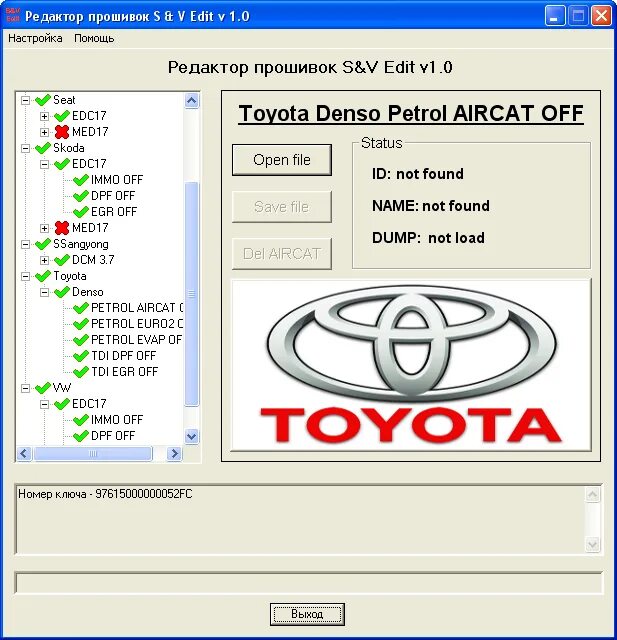
Task: Click the Номер ключа text line
Action: [105, 494]
